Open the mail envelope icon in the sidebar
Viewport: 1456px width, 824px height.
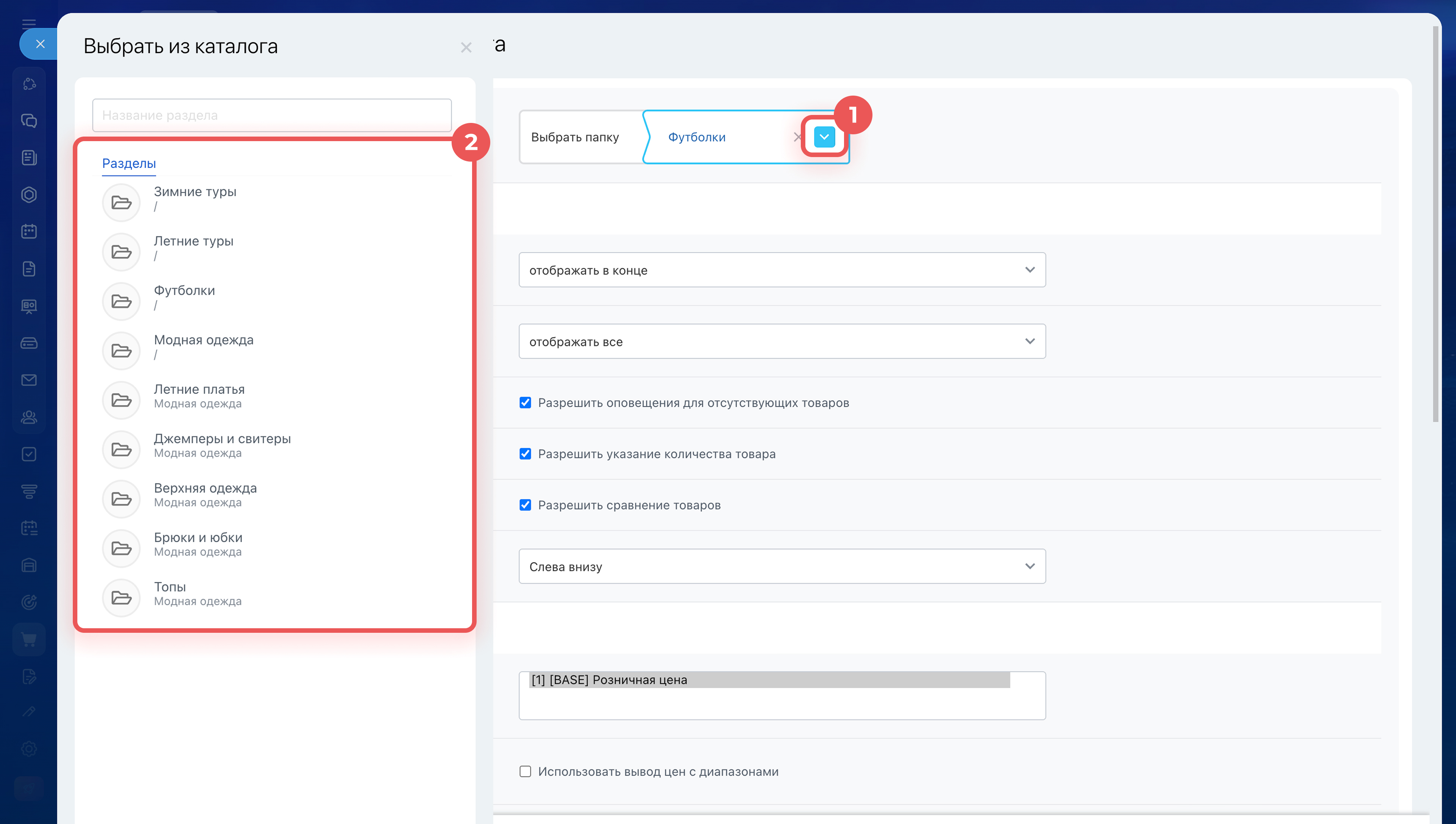29,380
